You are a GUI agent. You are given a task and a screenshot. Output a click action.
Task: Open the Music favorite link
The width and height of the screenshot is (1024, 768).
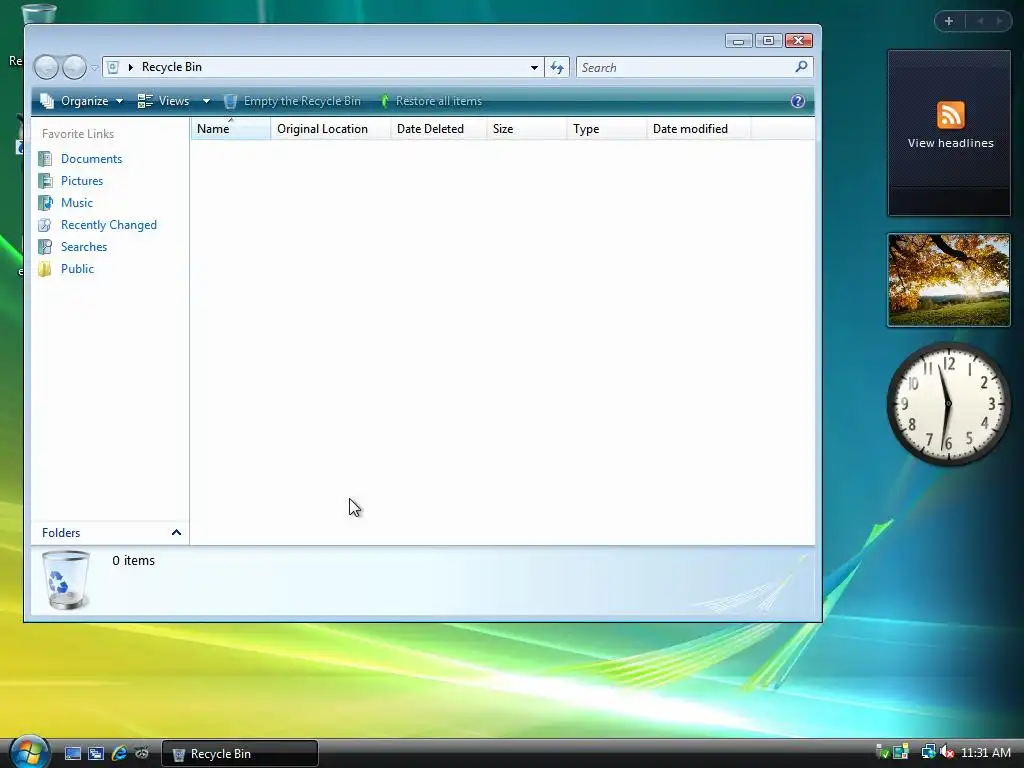click(x=76, y=203)
